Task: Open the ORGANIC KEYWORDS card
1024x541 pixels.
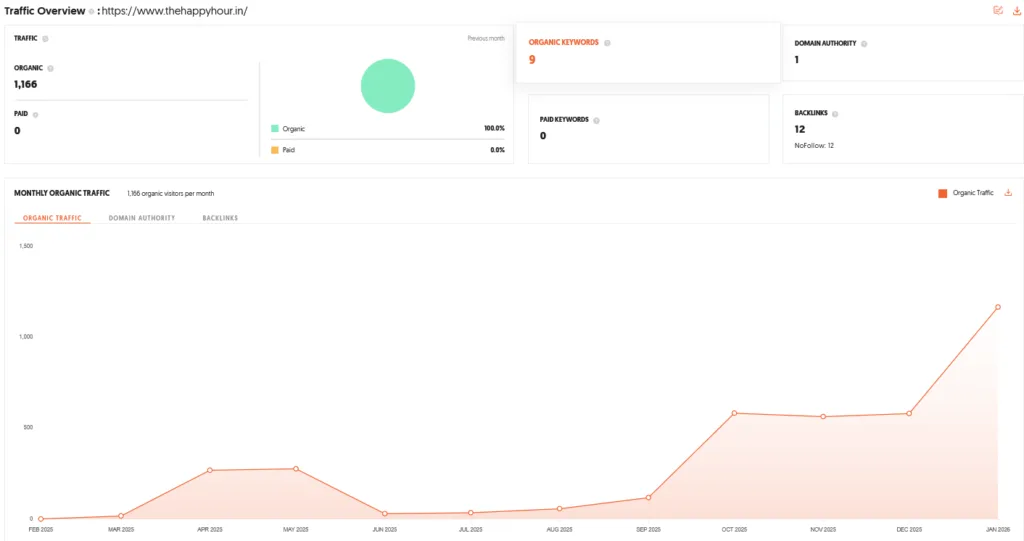Action: click(648, 52)
